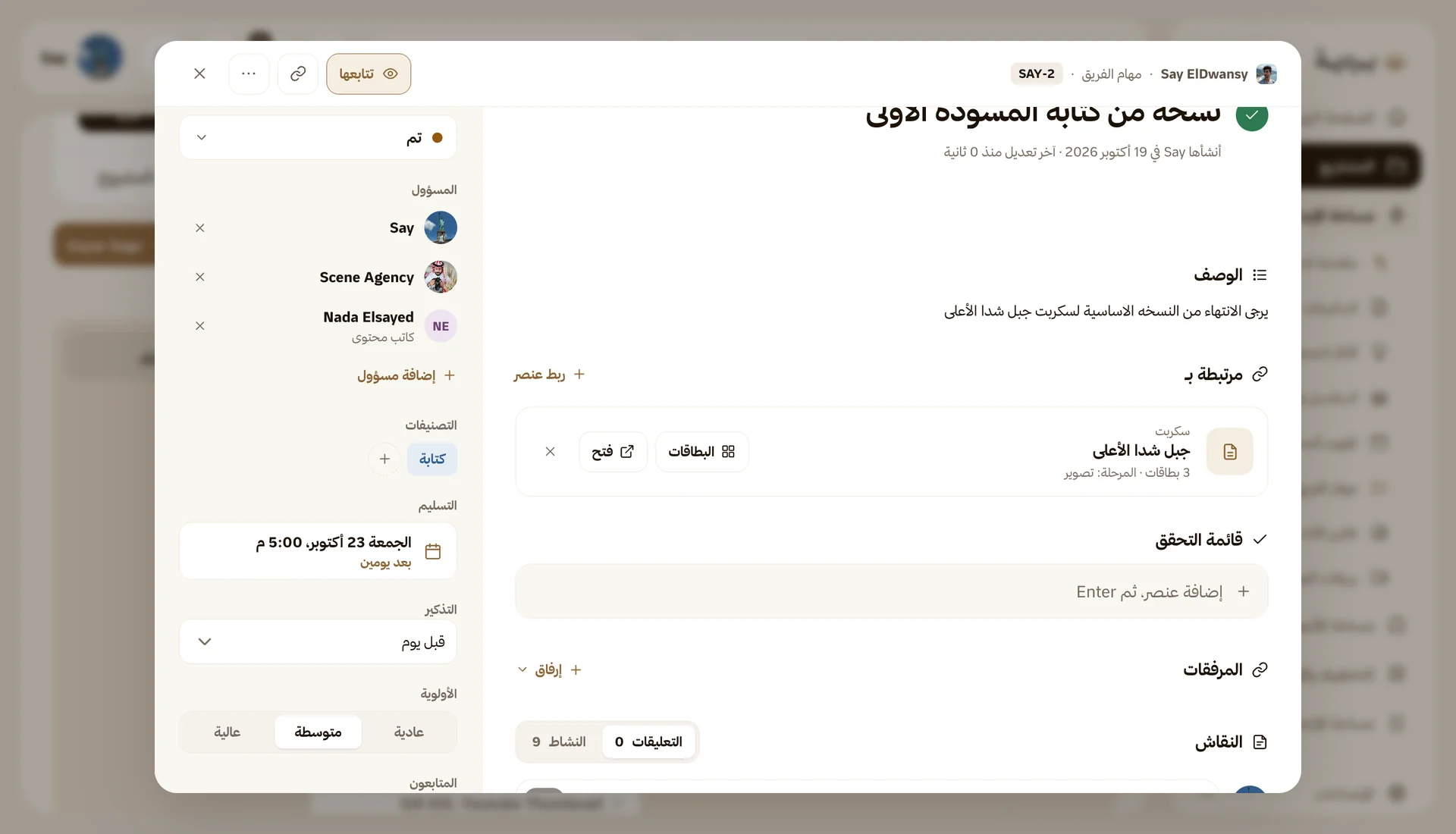1456x834 pixels.
Task: Click the الوصف description list icon
Action: tap(1260, 275)
